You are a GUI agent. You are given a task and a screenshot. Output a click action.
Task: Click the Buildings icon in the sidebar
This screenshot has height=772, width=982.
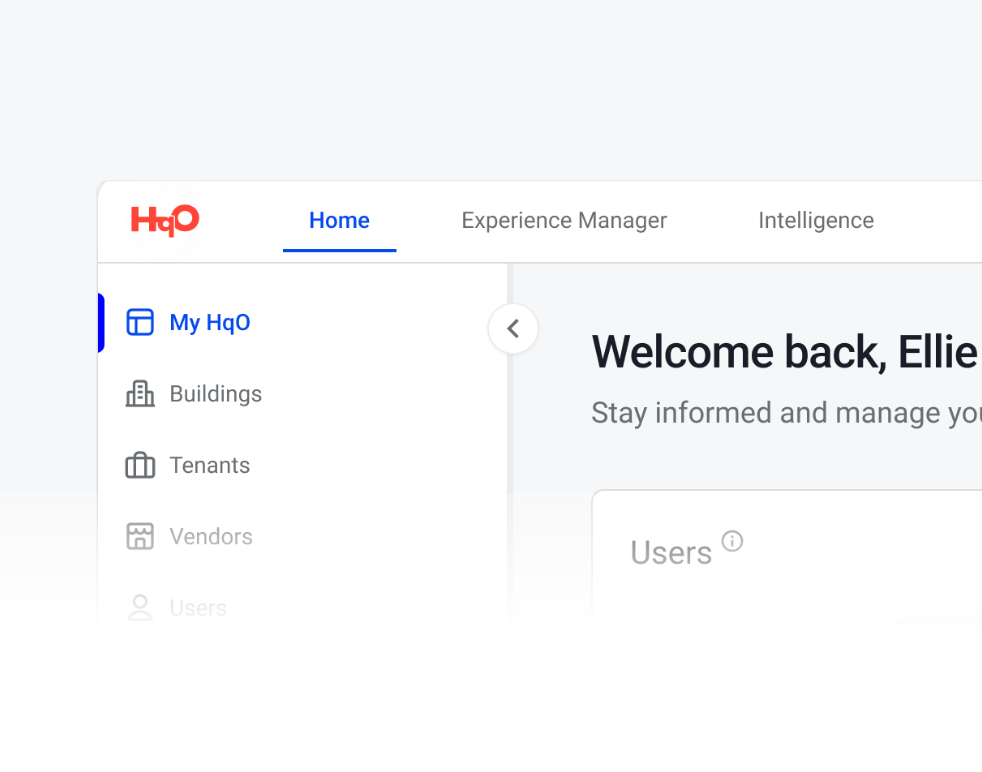click(140, 394)
